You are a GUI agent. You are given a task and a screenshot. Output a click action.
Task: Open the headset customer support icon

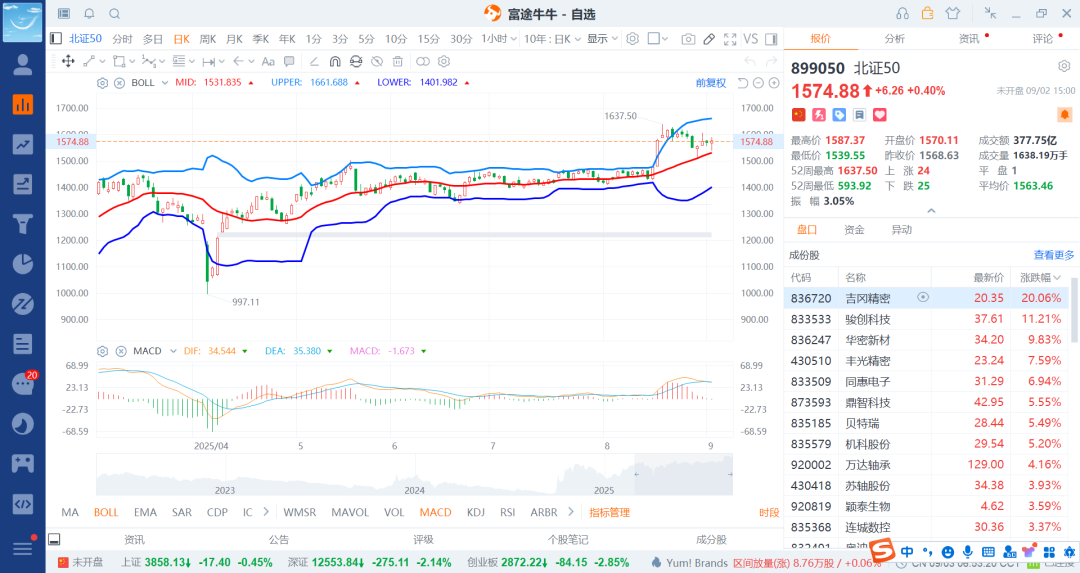point(902,13)
